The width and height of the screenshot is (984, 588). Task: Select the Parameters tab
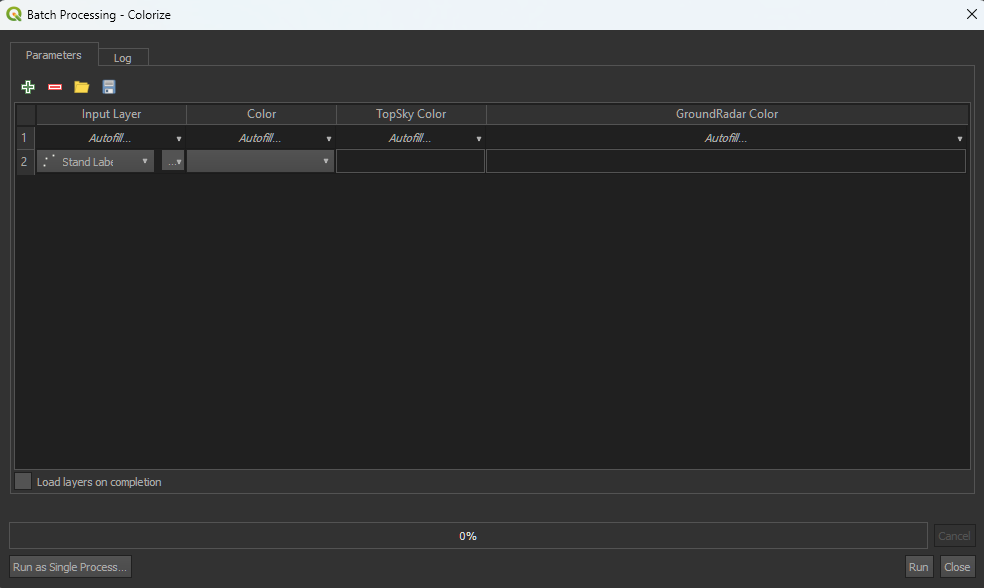(54, 55)
